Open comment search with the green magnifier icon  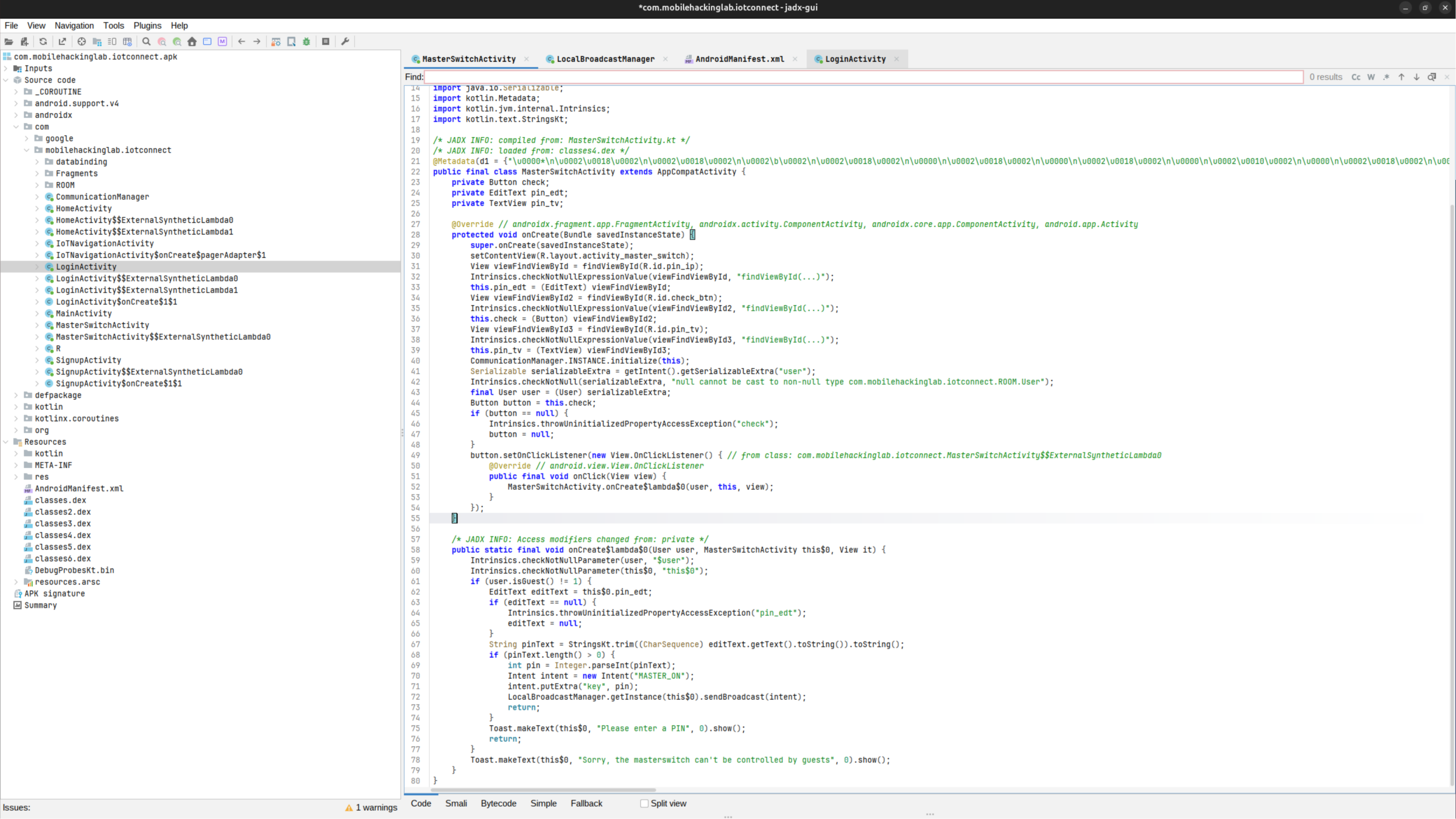point(177,41)
